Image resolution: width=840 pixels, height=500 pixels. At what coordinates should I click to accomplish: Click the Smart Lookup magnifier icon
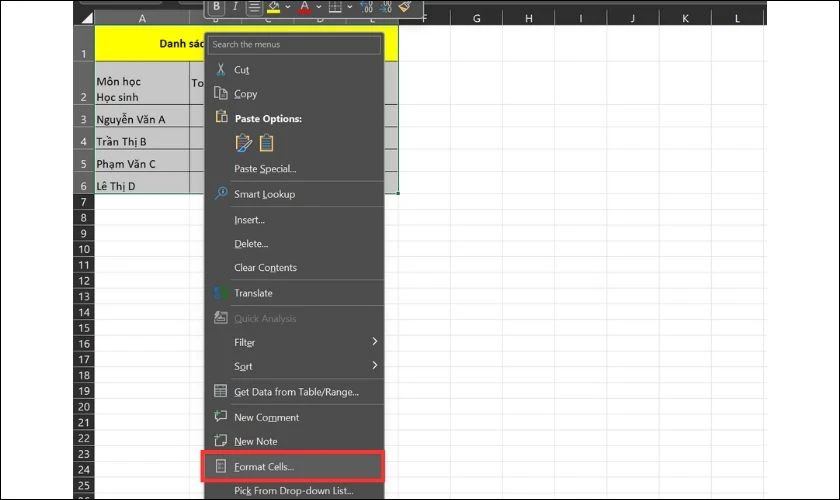tap(221, 194)
